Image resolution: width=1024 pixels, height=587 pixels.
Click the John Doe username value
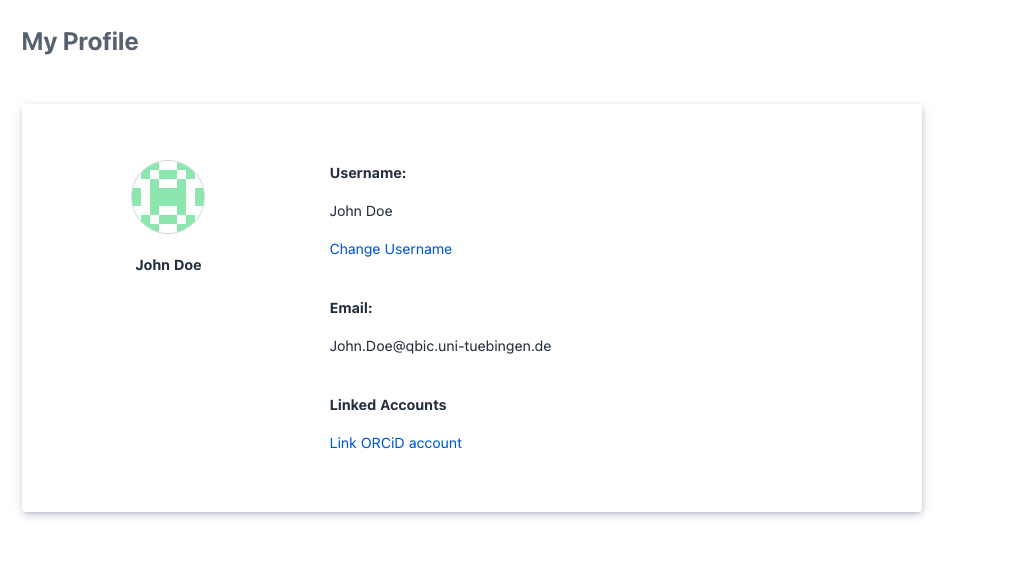coord(361,211)
